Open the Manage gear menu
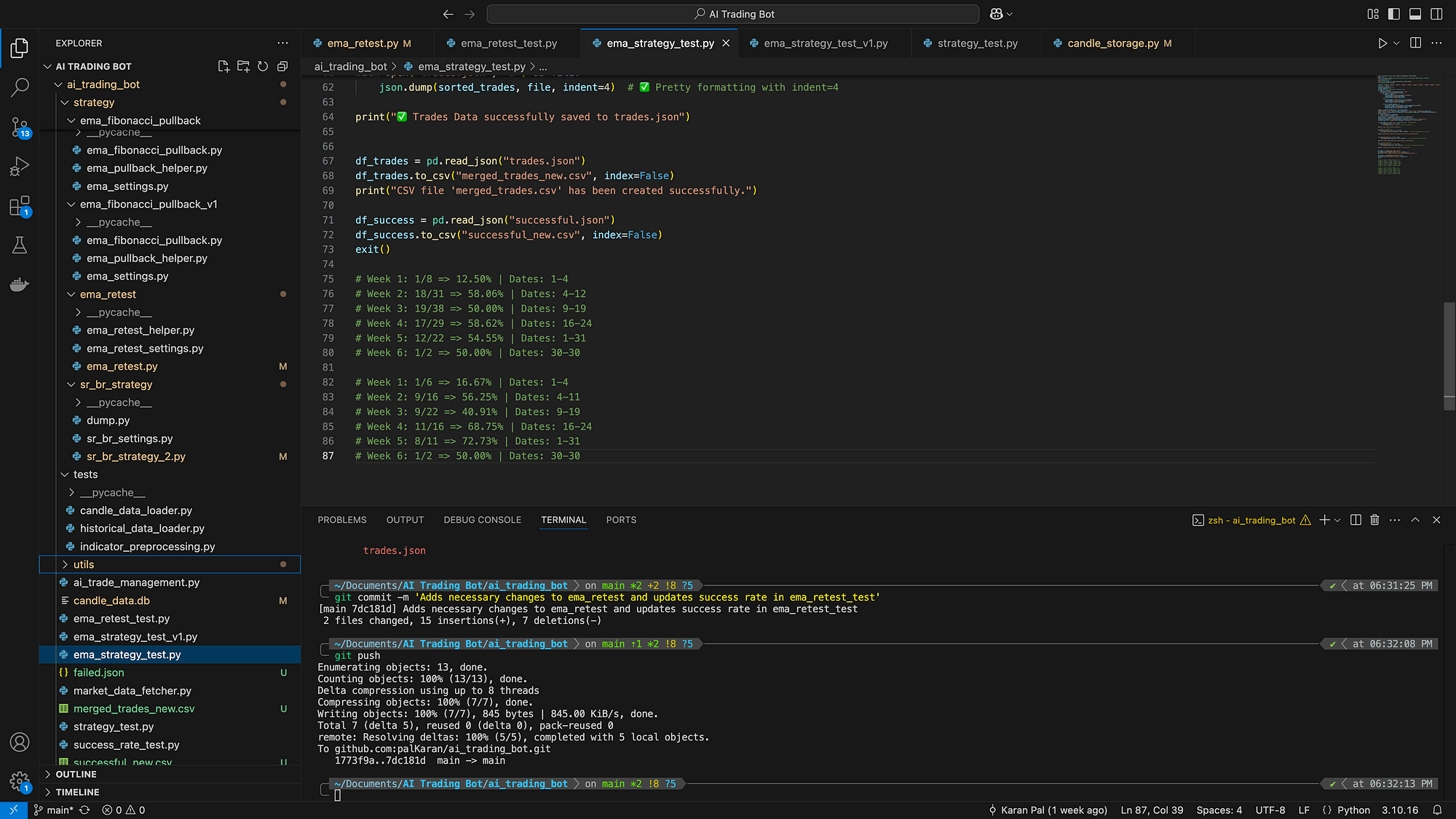This screenshot has width=1456, height=819. pos(20,782)
